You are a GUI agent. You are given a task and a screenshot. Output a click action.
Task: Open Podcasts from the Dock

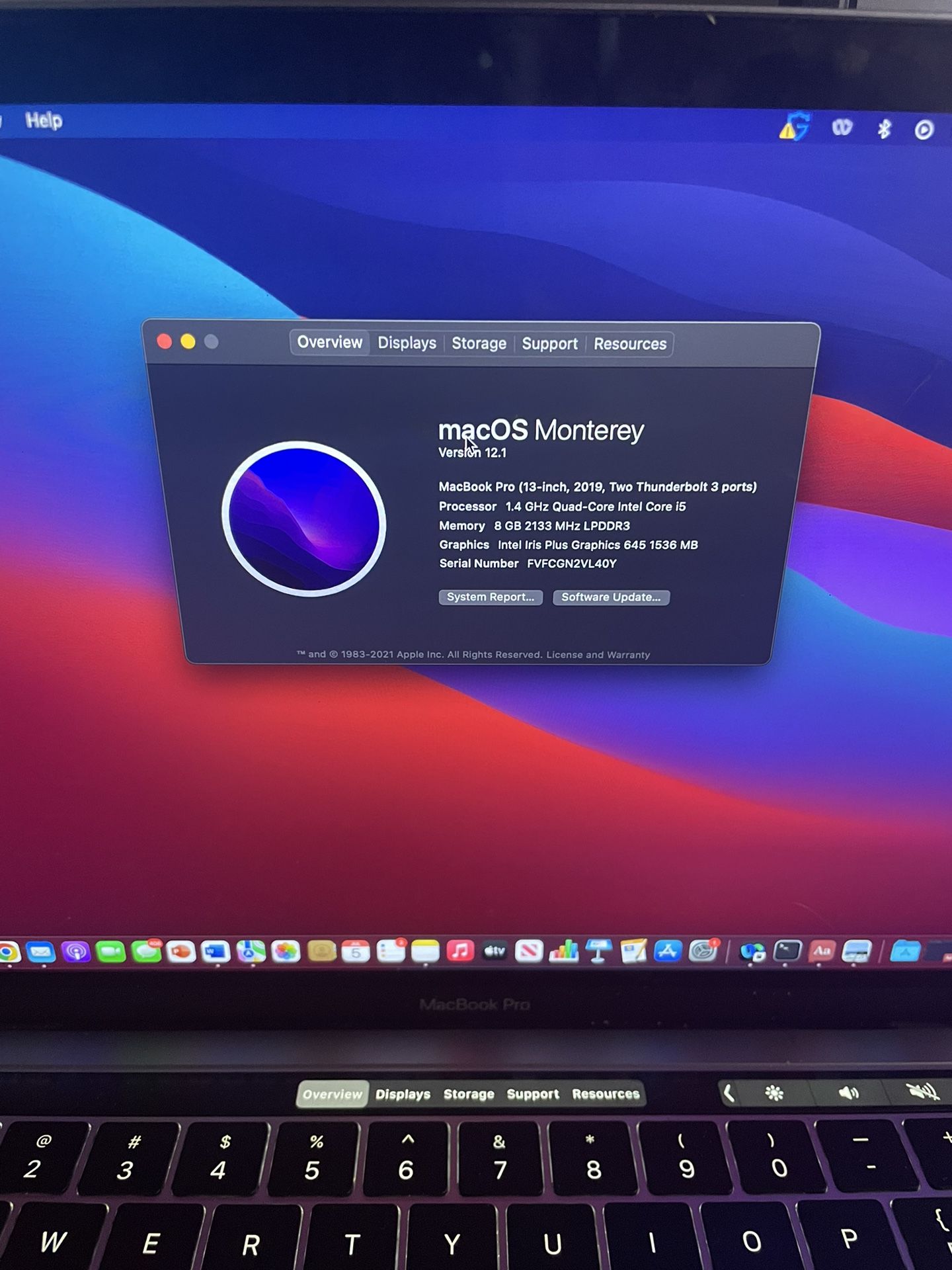[x=76, y=952]
